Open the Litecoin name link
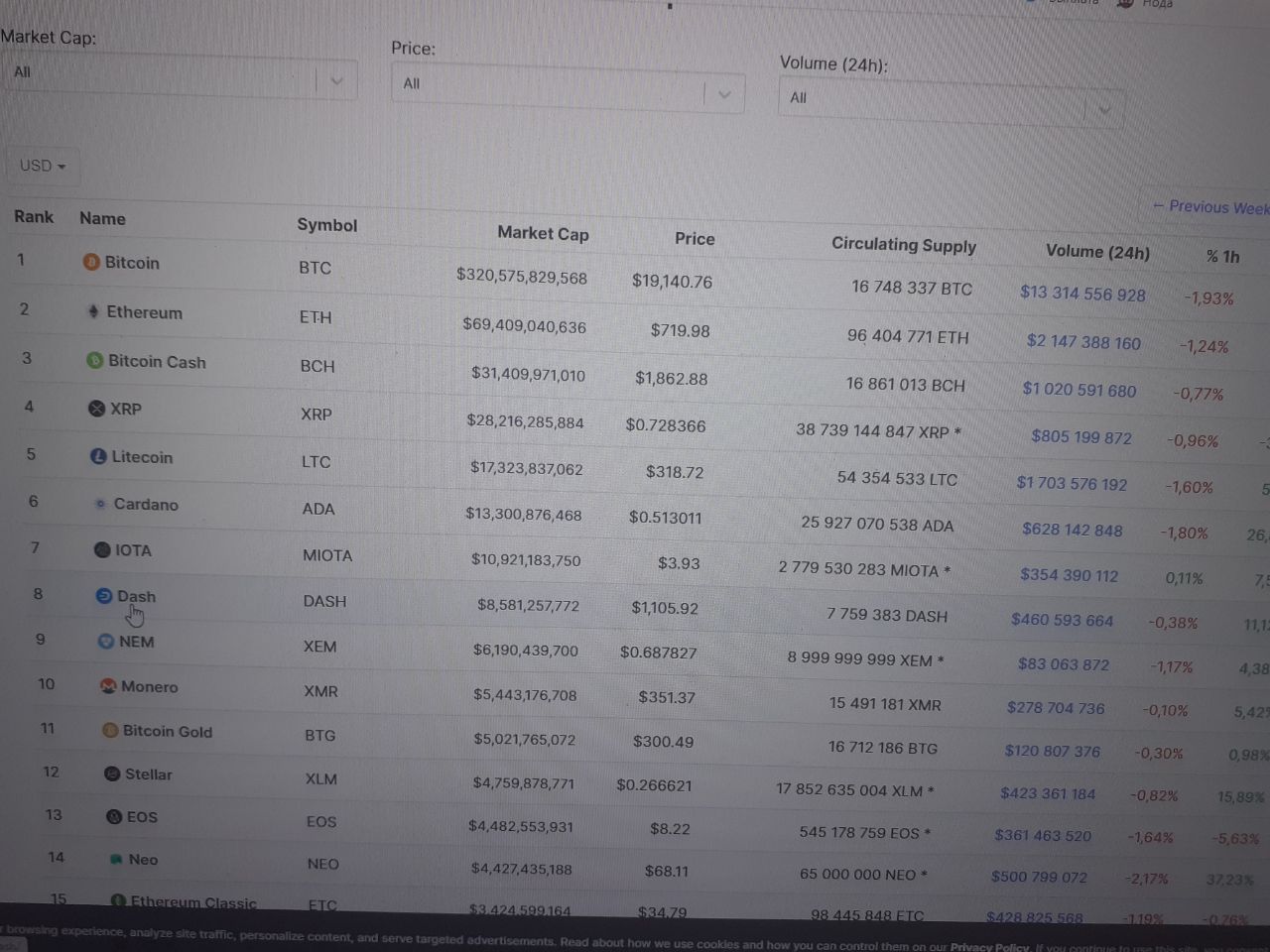 point(142,457)
